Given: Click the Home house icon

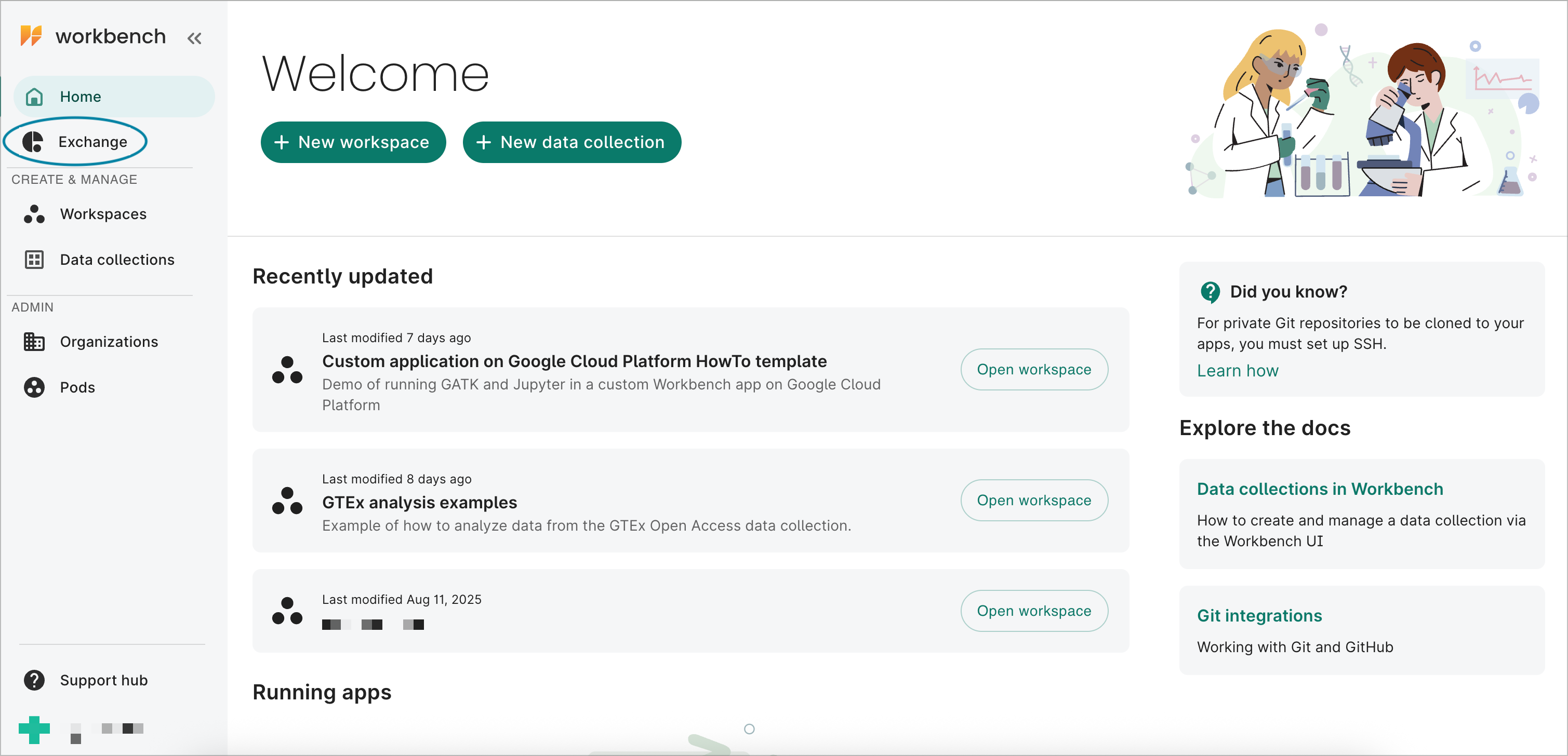Looking at the screenshot, I should (x=34, y=97).
